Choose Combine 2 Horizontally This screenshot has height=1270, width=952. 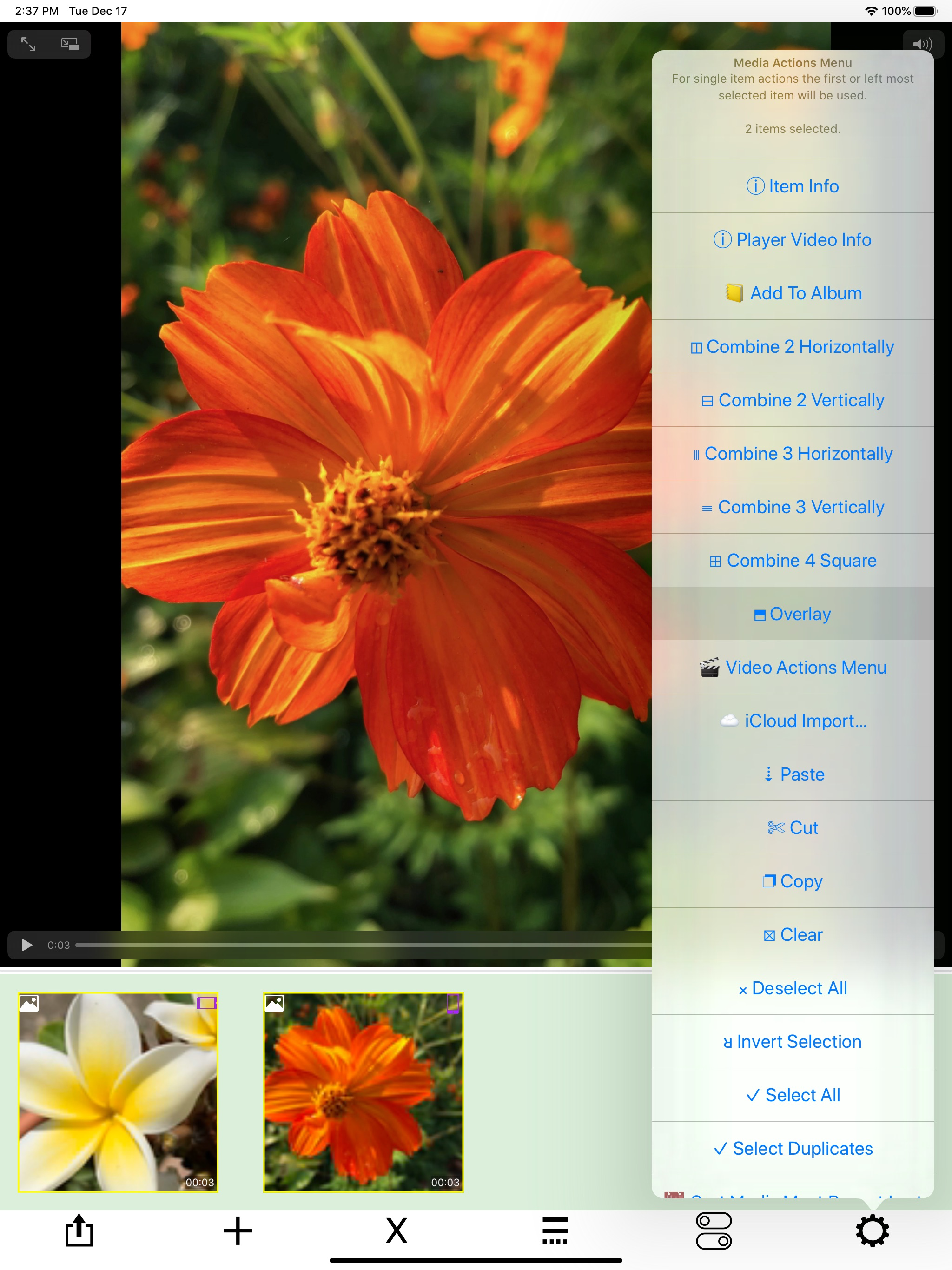coord(793,346)
